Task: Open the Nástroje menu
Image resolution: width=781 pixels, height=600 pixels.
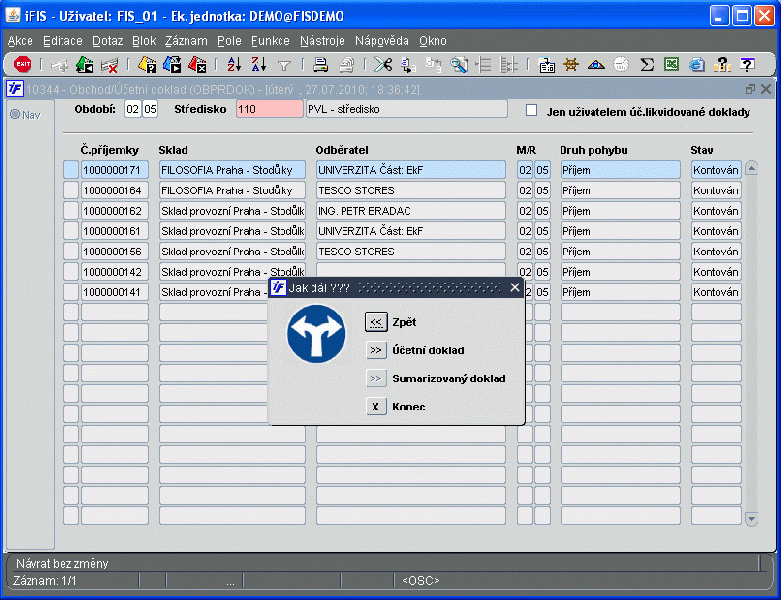Action: click(322, 41)
